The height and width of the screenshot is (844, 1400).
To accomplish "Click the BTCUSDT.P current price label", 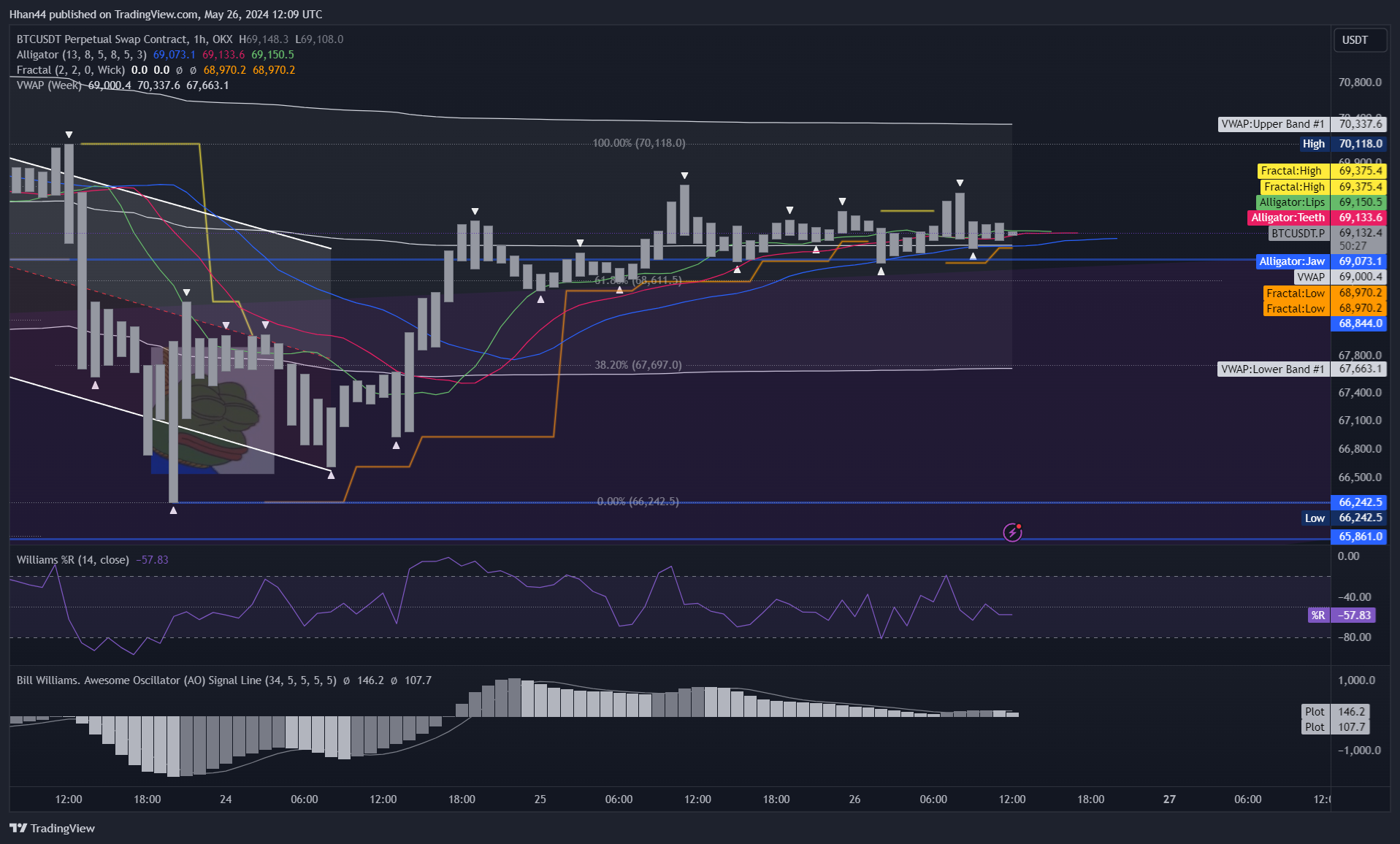I will [x=1327, y=234].
